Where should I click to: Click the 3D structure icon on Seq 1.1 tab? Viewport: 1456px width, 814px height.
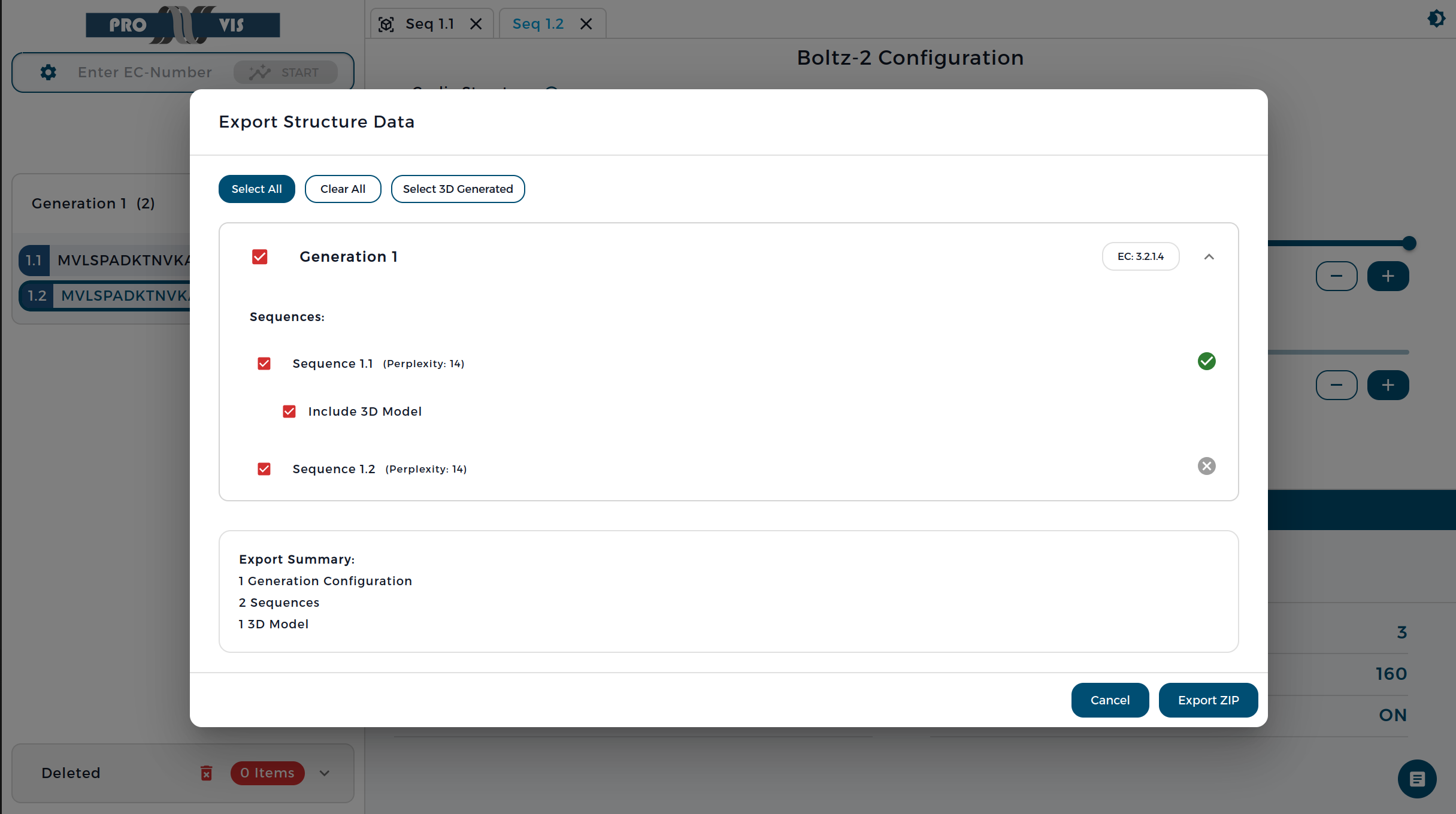pos(386,24)
